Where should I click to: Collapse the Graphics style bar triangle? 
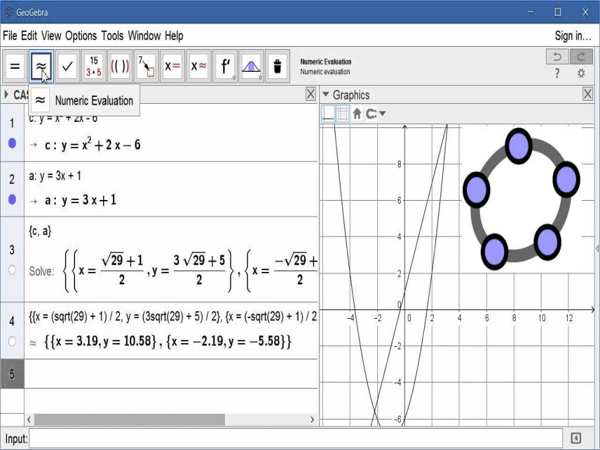pyautogui.click(x=326, y=94)
